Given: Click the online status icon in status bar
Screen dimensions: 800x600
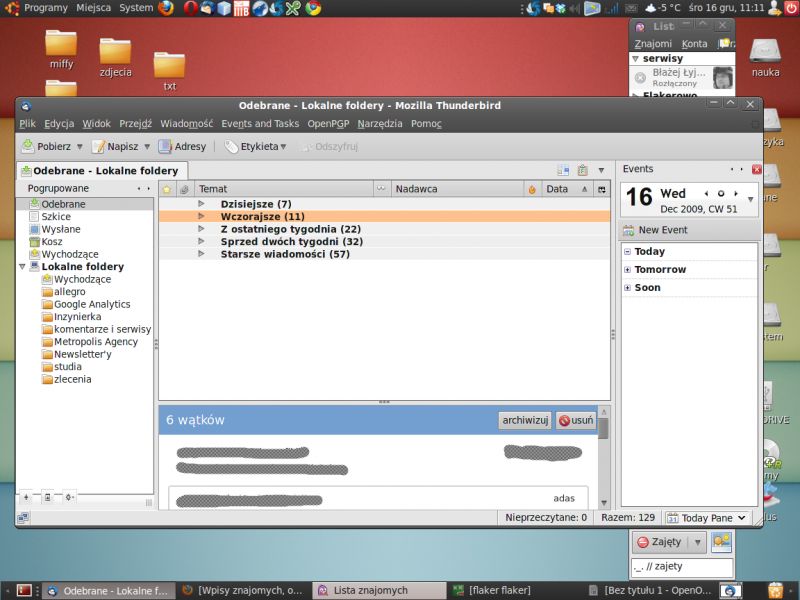Looking at the screenshot, I should 23,518.
